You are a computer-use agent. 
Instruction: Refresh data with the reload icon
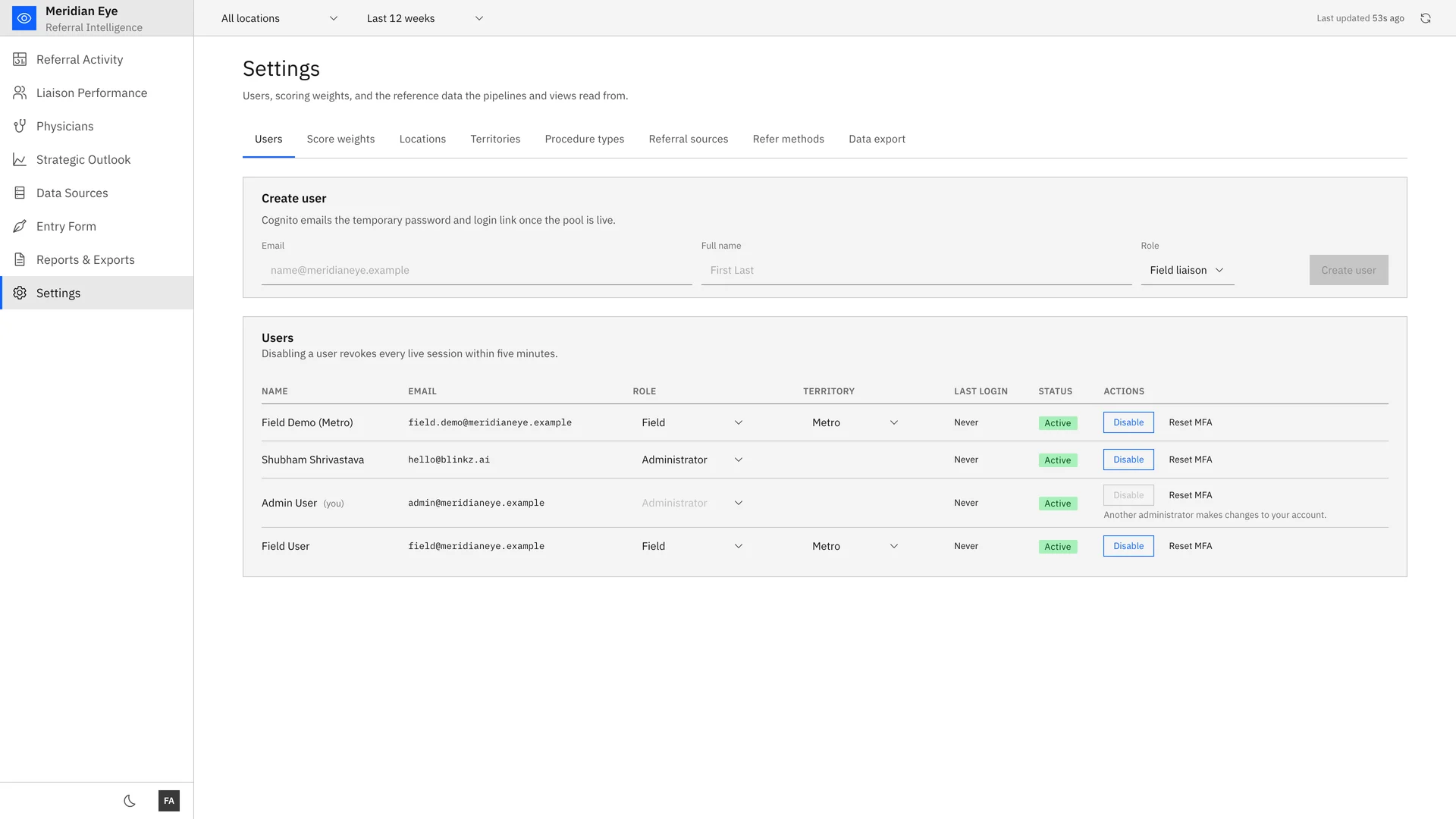point(1426,18)
